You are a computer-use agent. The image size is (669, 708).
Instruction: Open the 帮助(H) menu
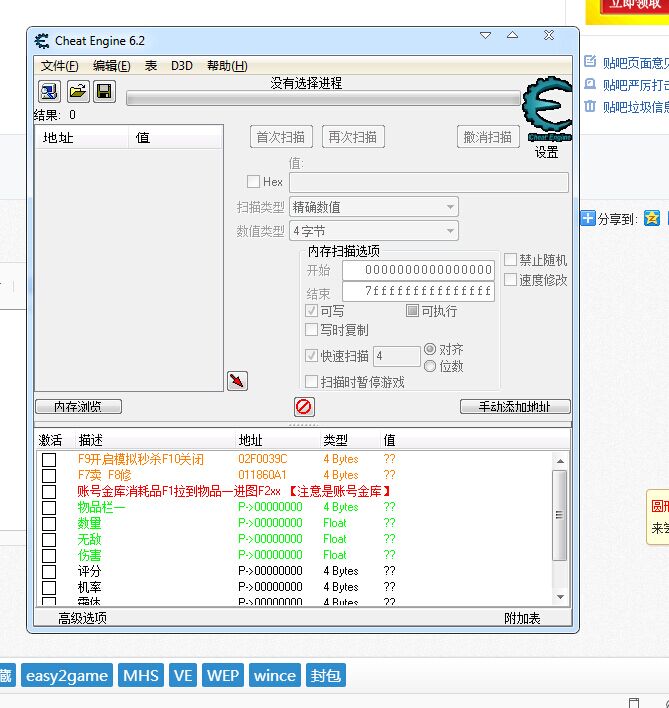(227, 66)
